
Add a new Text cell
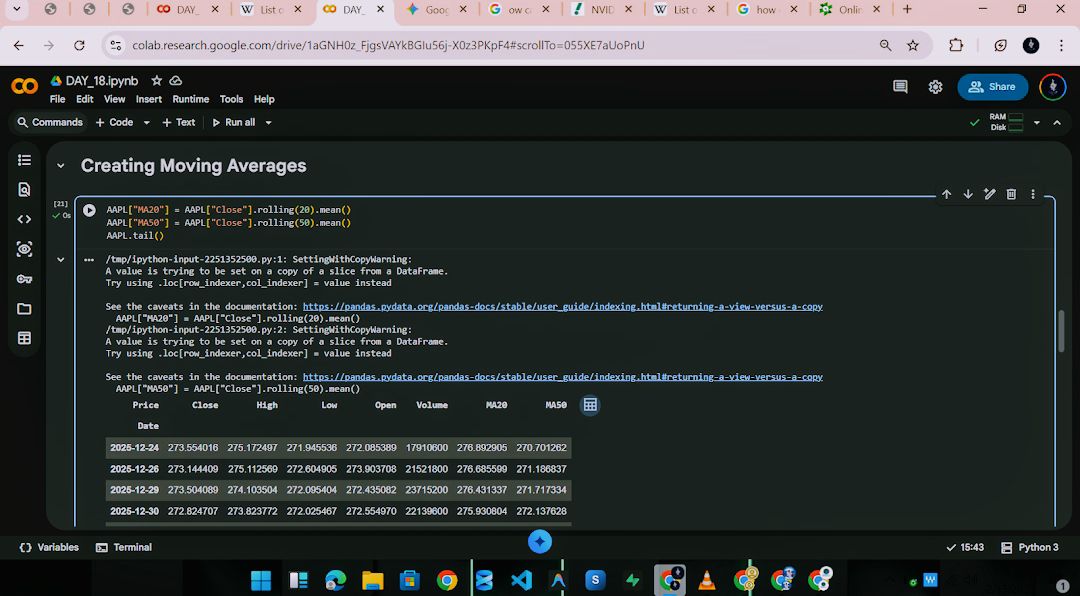178,123
